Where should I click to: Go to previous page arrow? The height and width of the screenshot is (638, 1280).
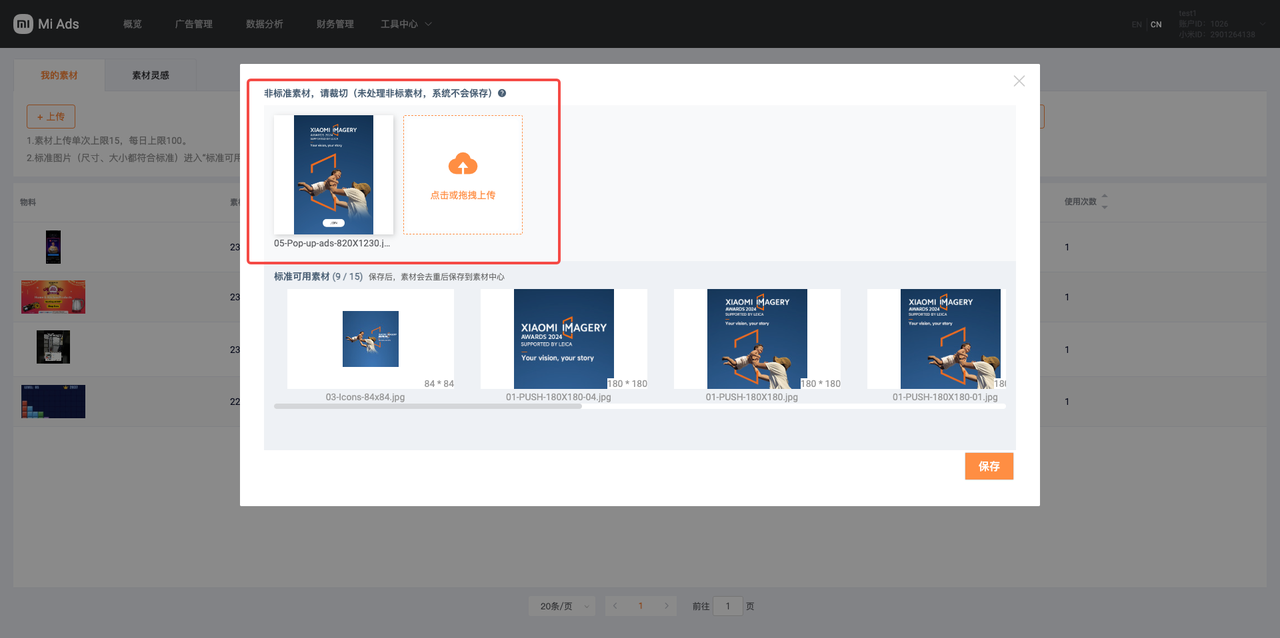[x=614, y=606]
